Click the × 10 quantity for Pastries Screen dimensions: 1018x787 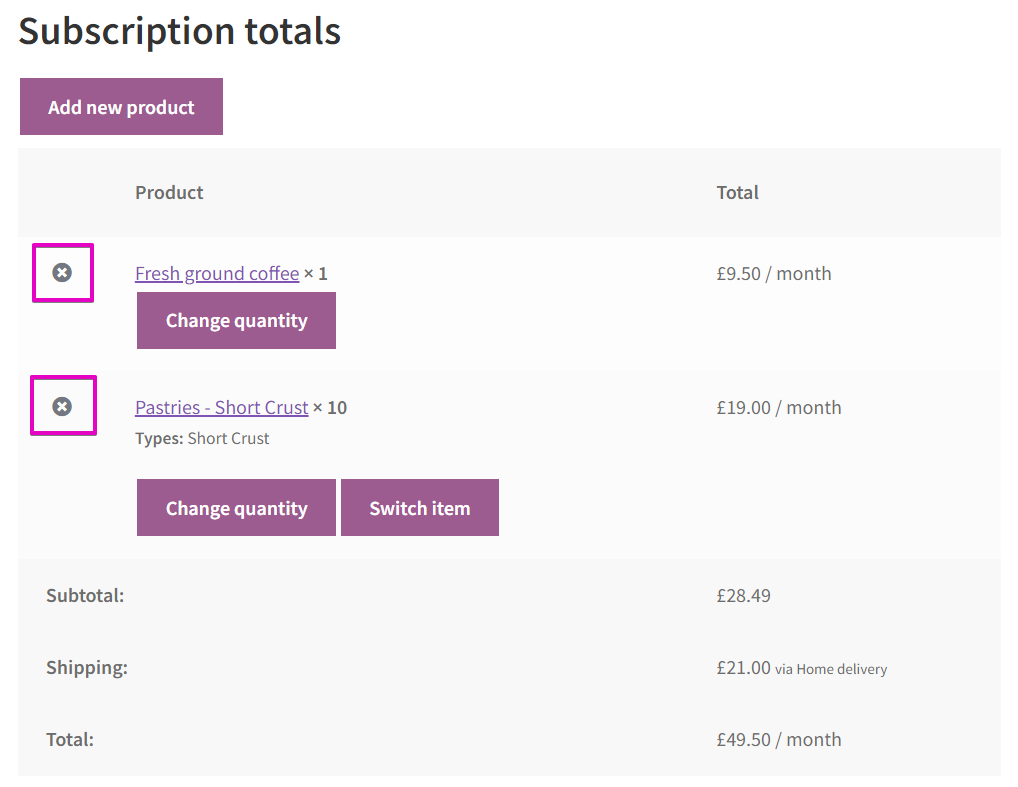point(330,408)
